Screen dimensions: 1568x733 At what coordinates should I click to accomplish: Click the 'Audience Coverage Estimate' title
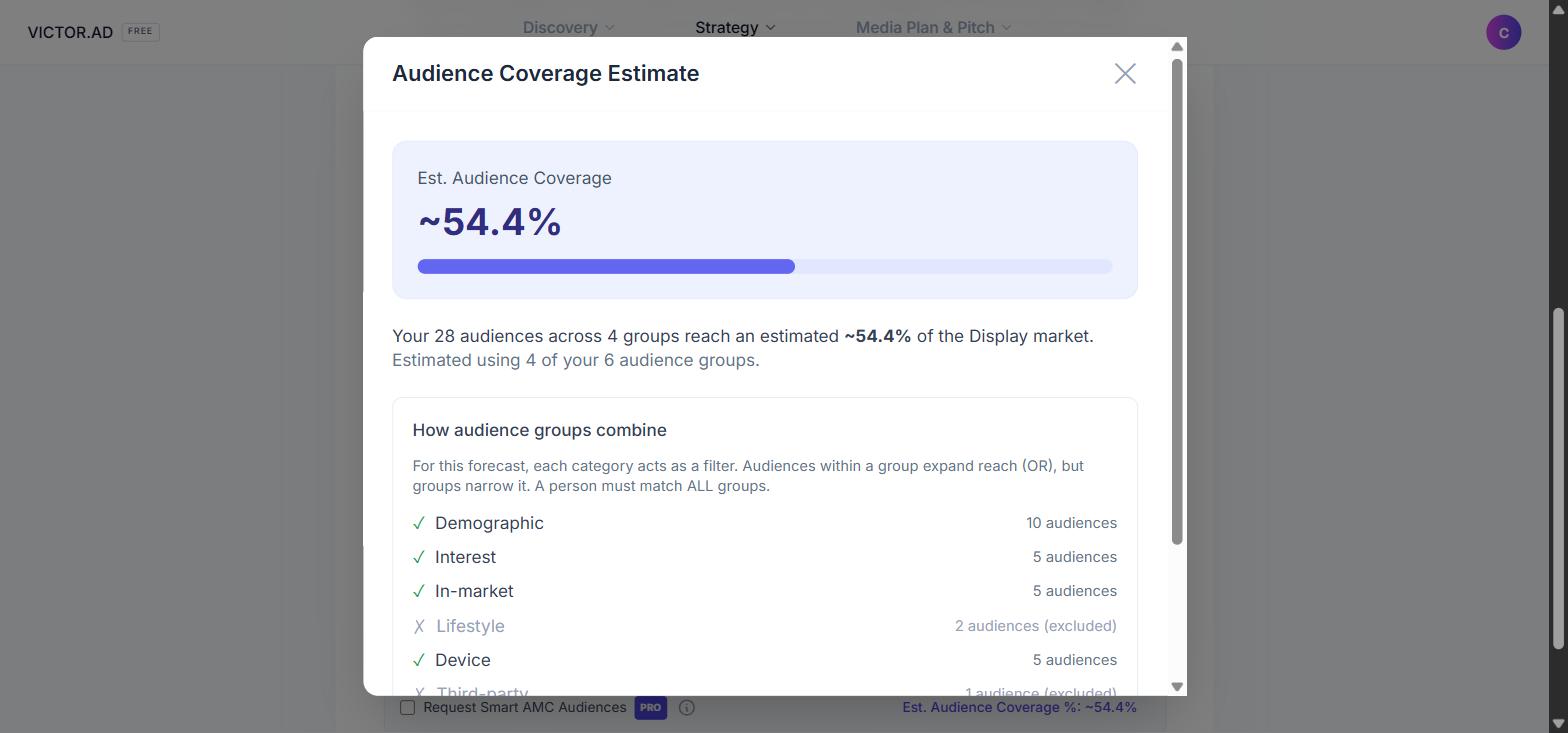(546, 74)
